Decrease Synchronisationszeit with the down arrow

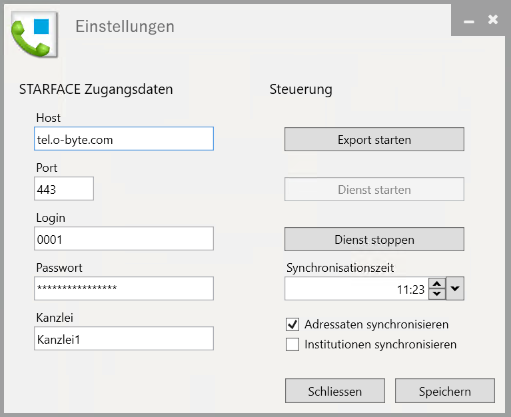point(437,294)
